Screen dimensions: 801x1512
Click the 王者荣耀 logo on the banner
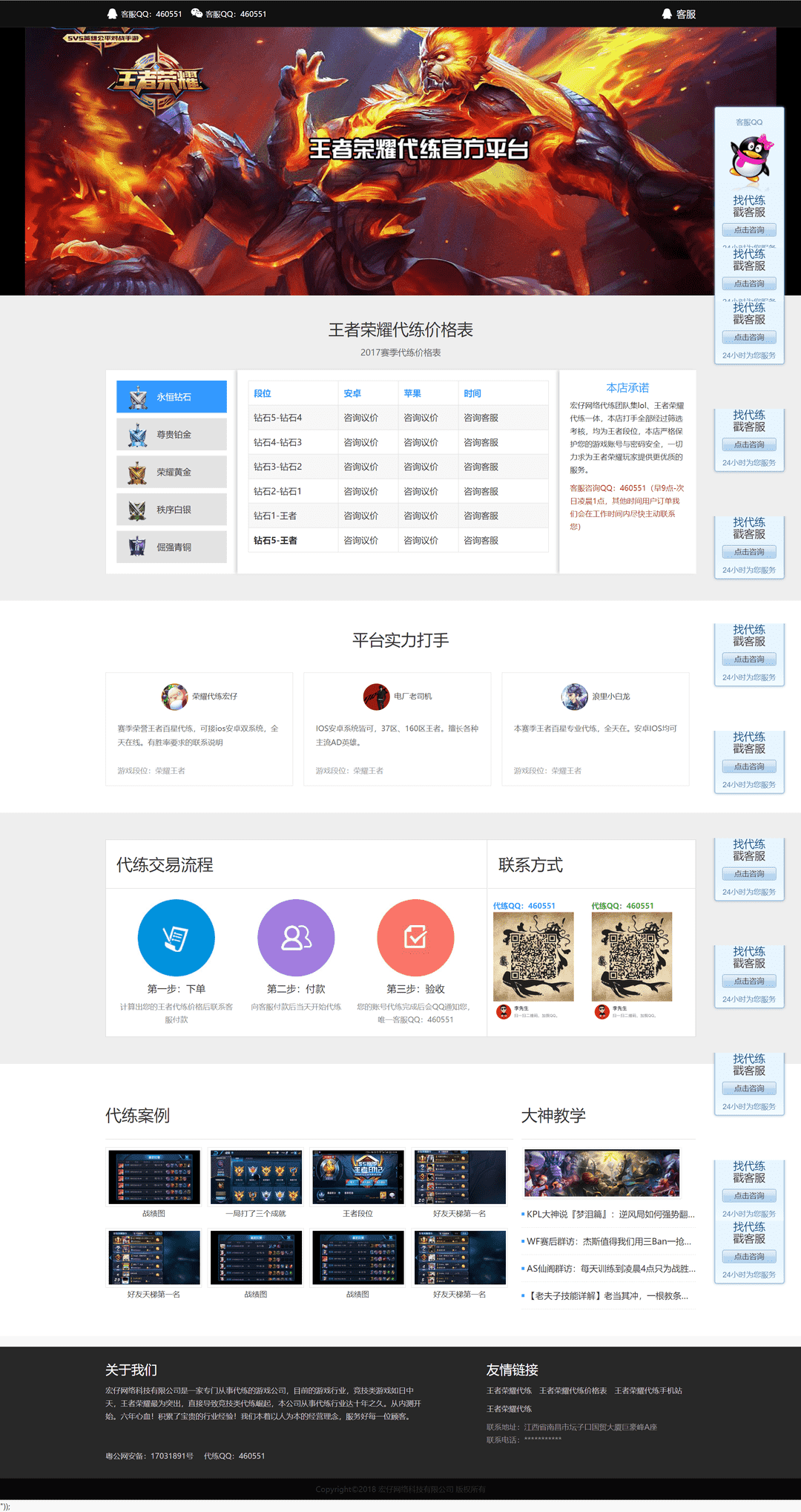coord(158,82)
